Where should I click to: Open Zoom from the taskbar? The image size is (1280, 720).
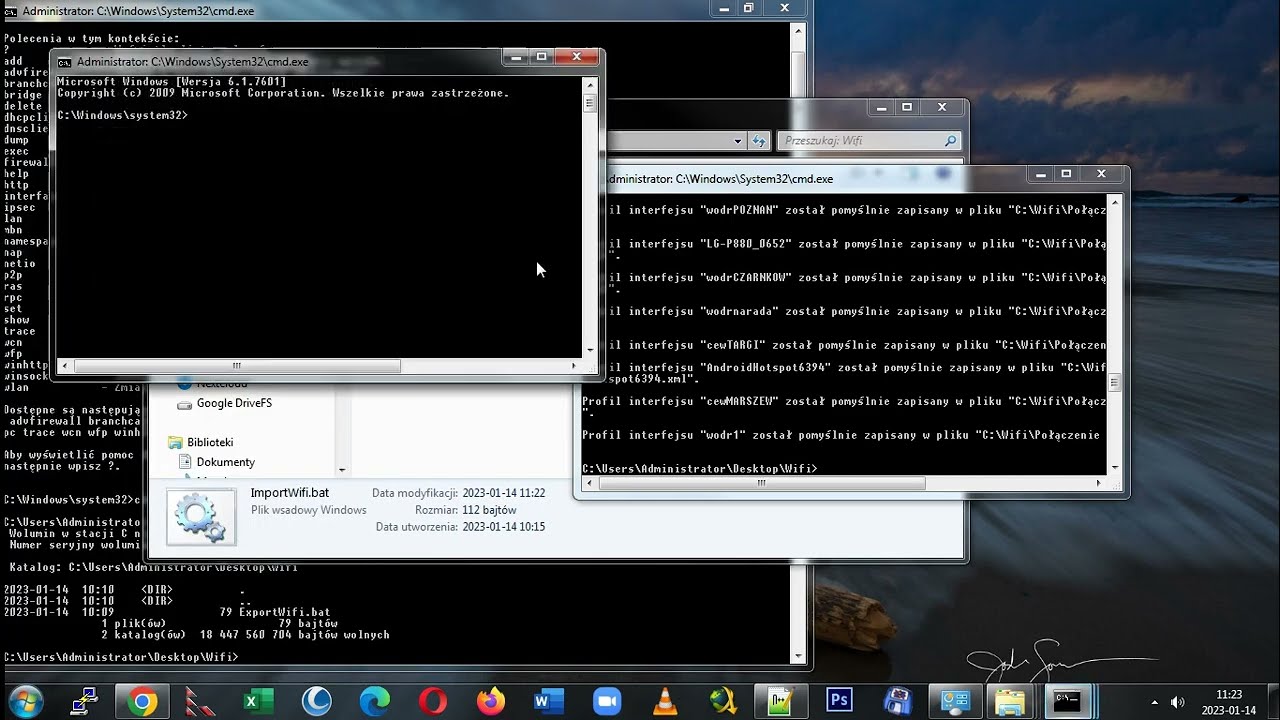pyautogui.click(x=606, y=702)
